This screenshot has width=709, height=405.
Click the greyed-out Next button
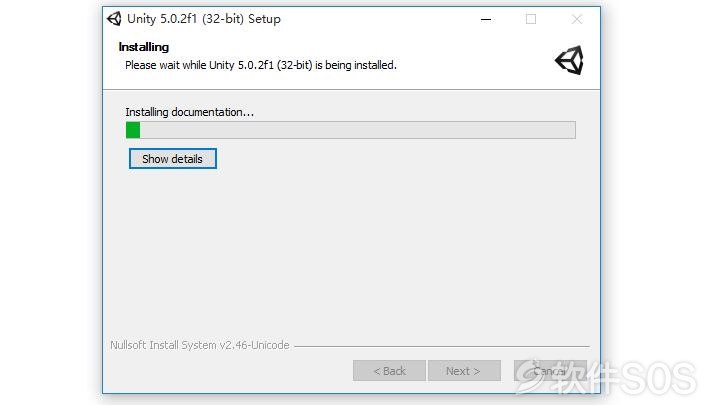(x=464, y=371)
